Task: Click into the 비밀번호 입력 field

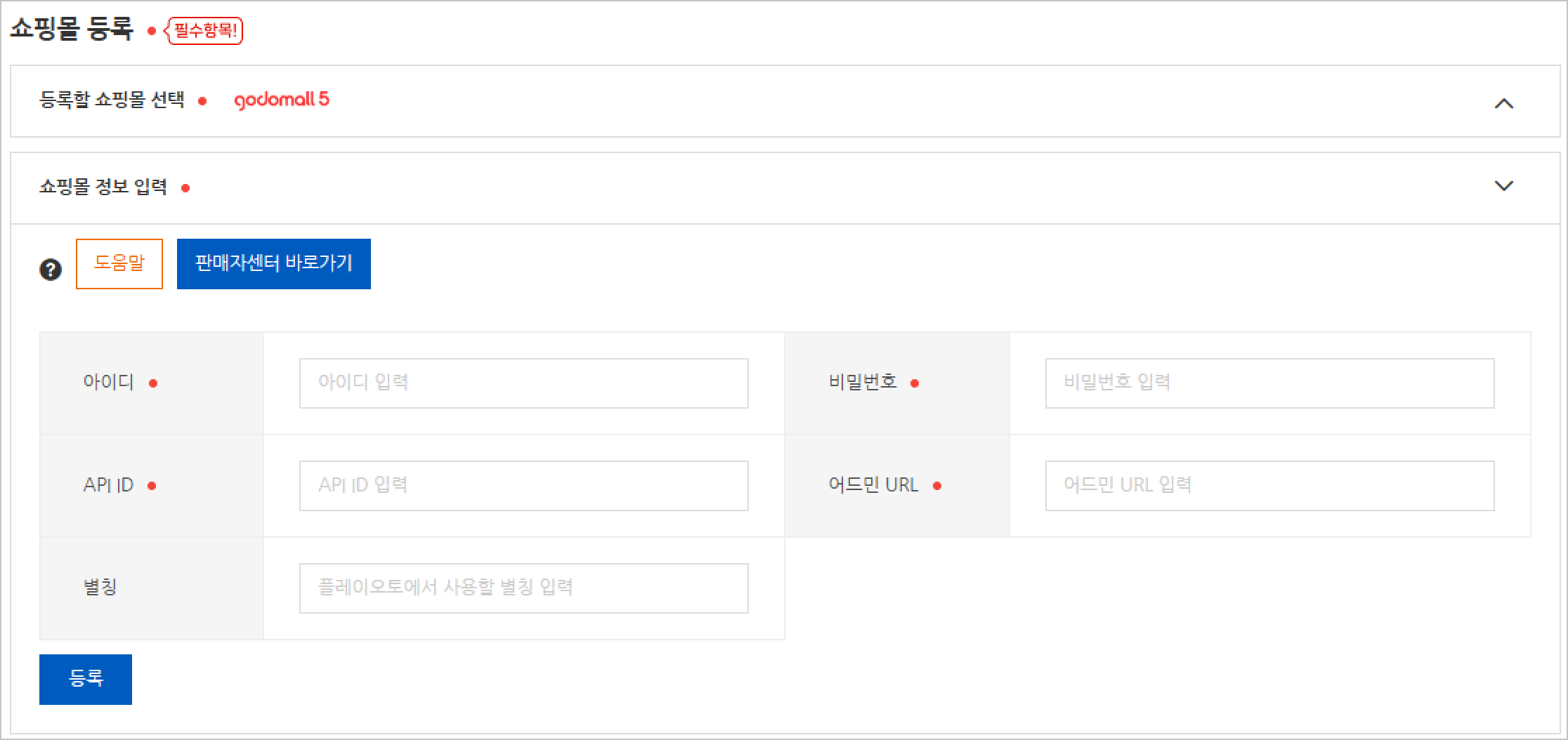Action: coord(1269,383)
